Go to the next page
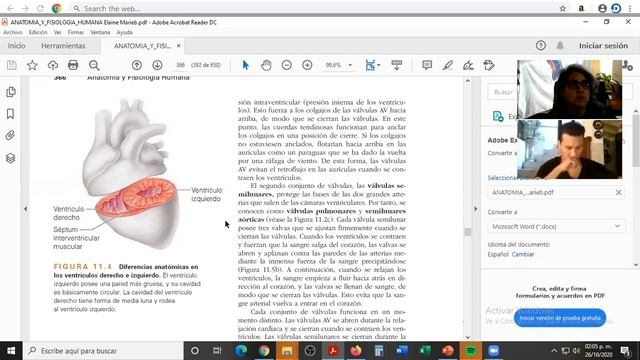This screenshot has height=360, width=640. (x=158, y=65)
